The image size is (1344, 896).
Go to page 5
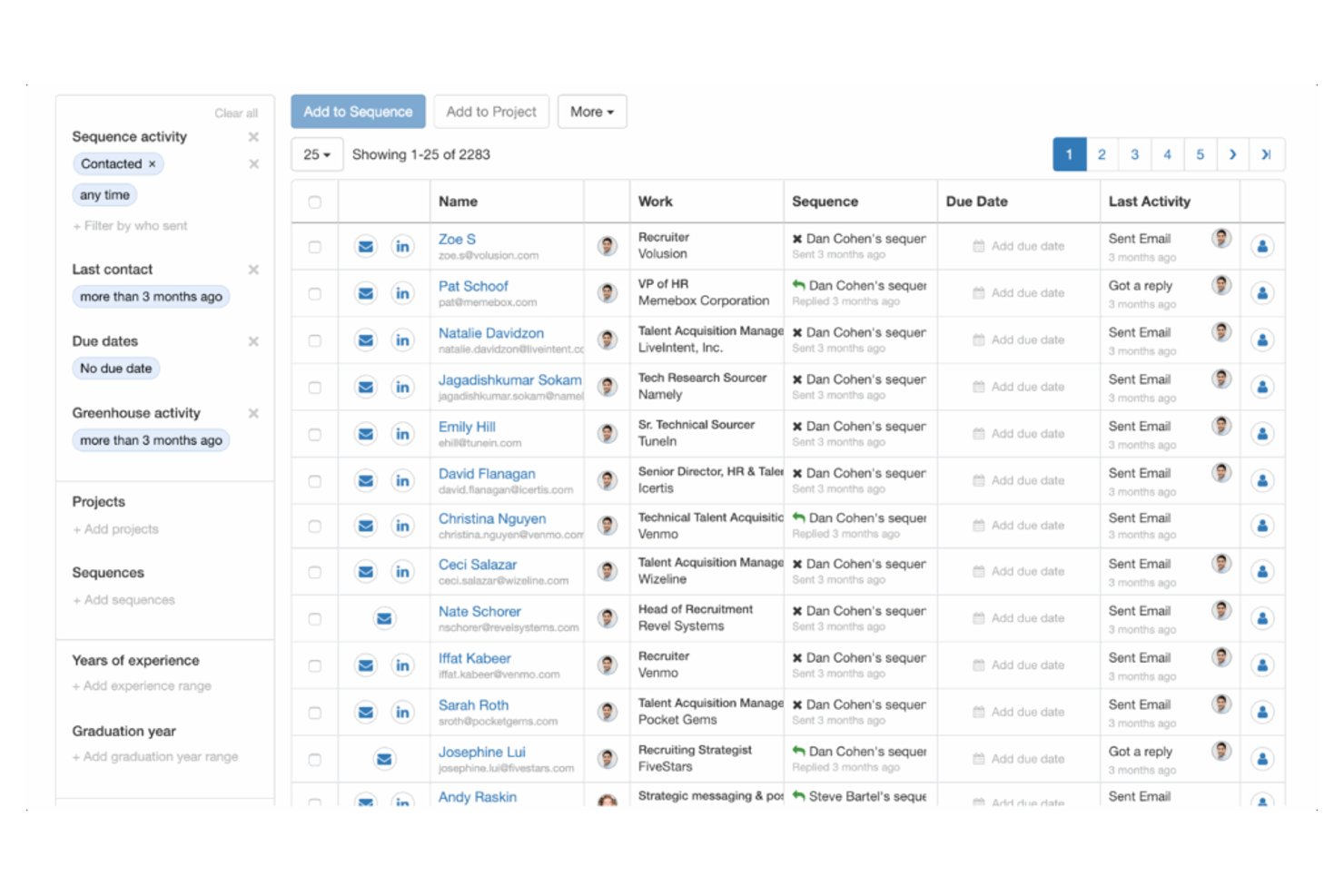pyautogui.click(x=1200, y=154)
